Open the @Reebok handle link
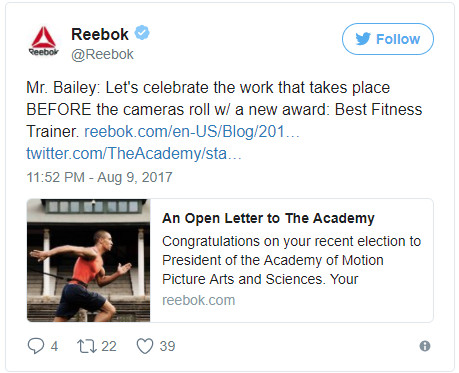This screenshot has width=459, height=373. 102,54
